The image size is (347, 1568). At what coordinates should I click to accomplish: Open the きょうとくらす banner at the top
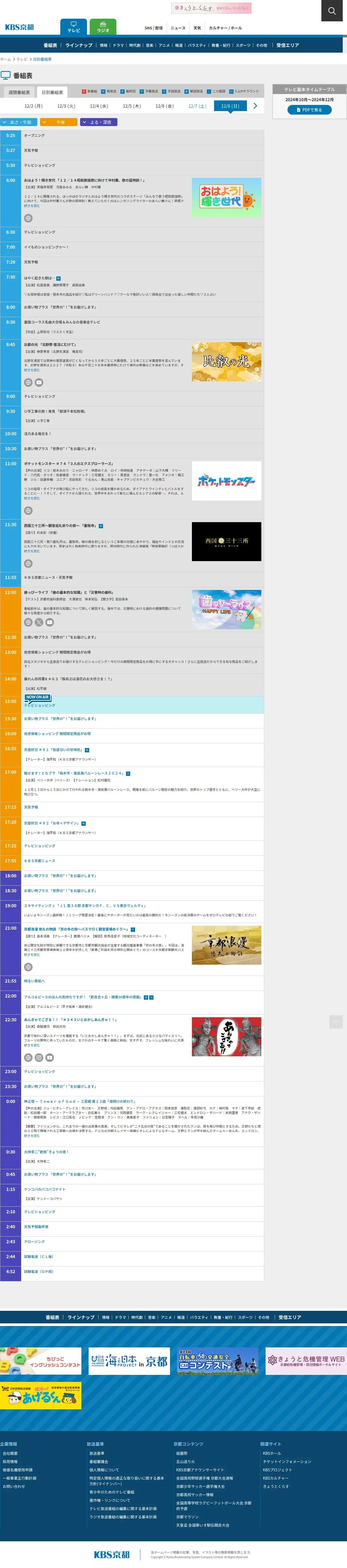click(x=211, y=8)
